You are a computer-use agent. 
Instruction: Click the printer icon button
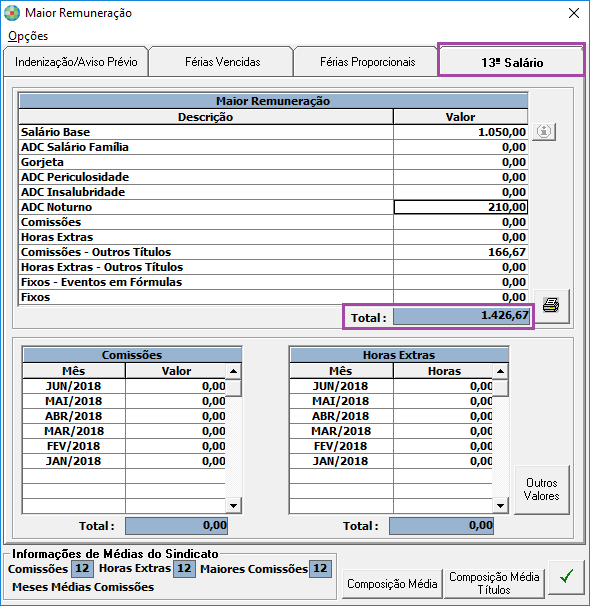(x=551, y=305)
